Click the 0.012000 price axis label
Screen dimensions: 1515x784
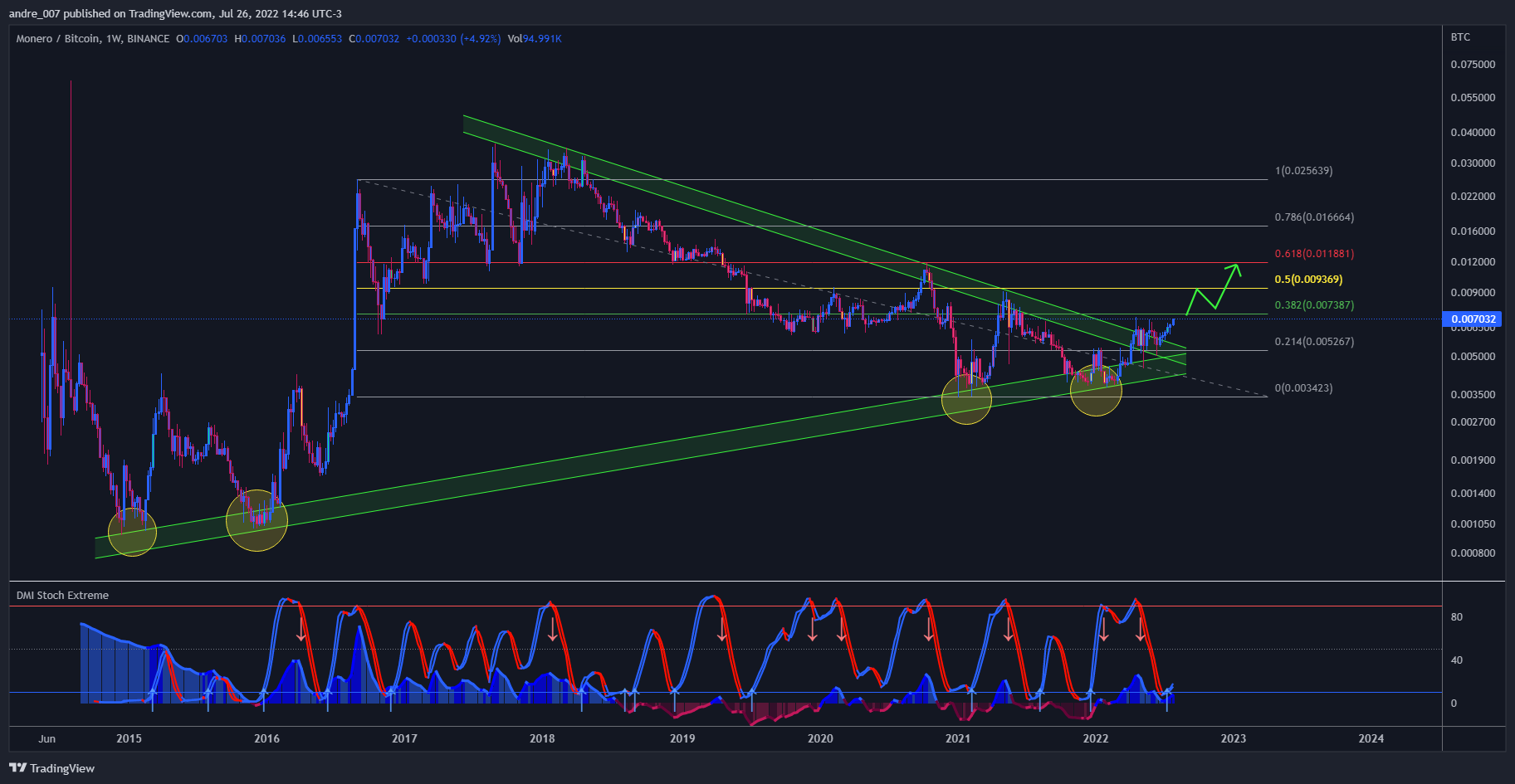[1473, 262]
